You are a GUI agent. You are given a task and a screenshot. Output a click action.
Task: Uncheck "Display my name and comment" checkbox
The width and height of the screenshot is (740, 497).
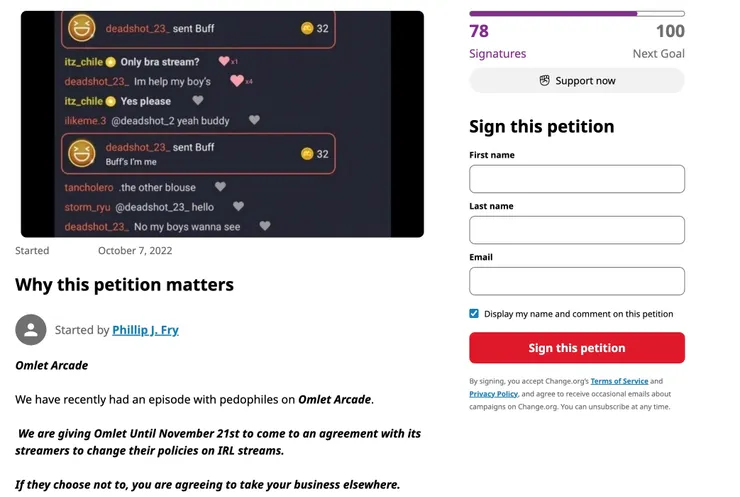pos(474,313)
